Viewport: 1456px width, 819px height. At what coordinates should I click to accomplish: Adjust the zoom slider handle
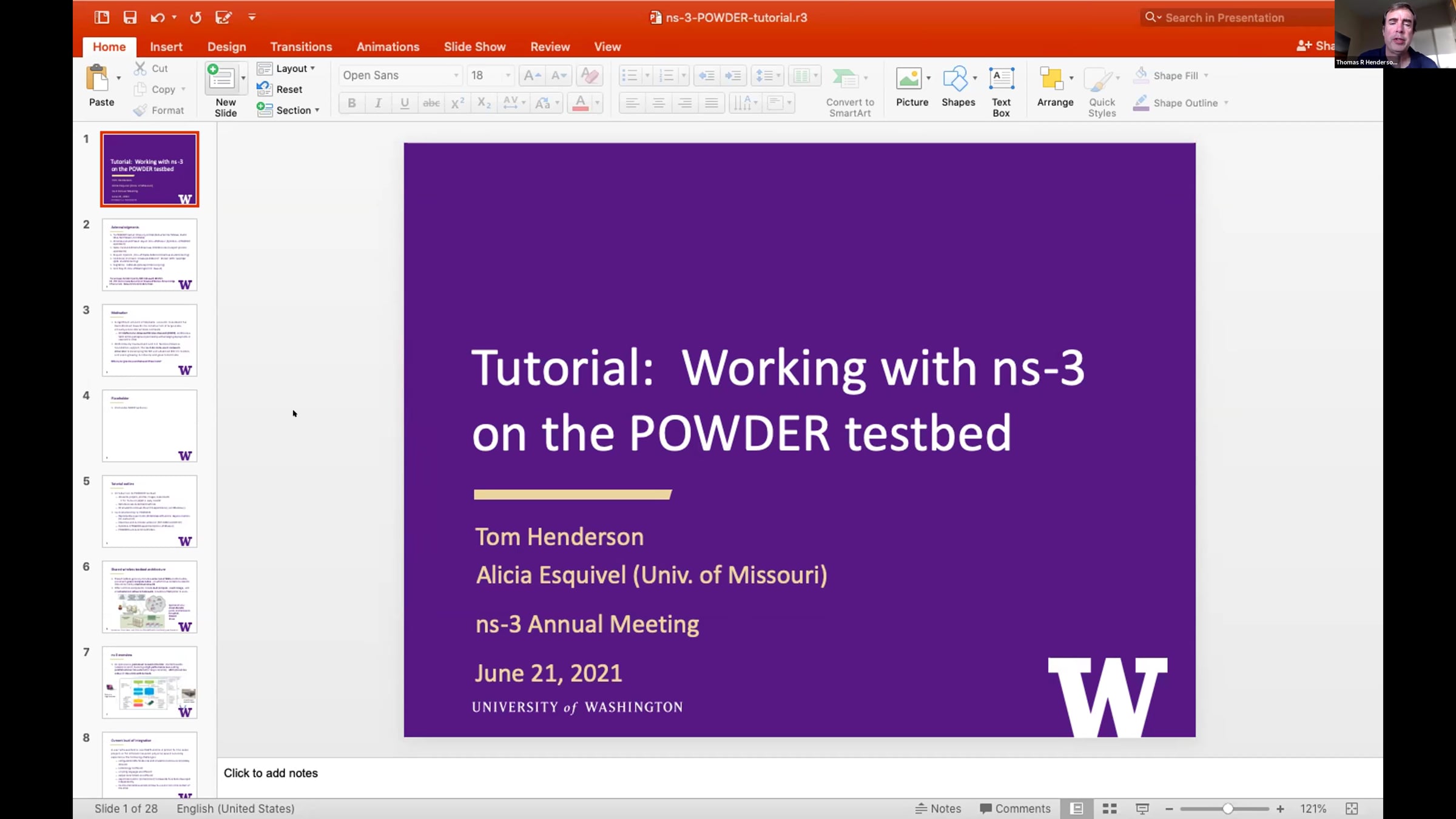coord(1227,809)
